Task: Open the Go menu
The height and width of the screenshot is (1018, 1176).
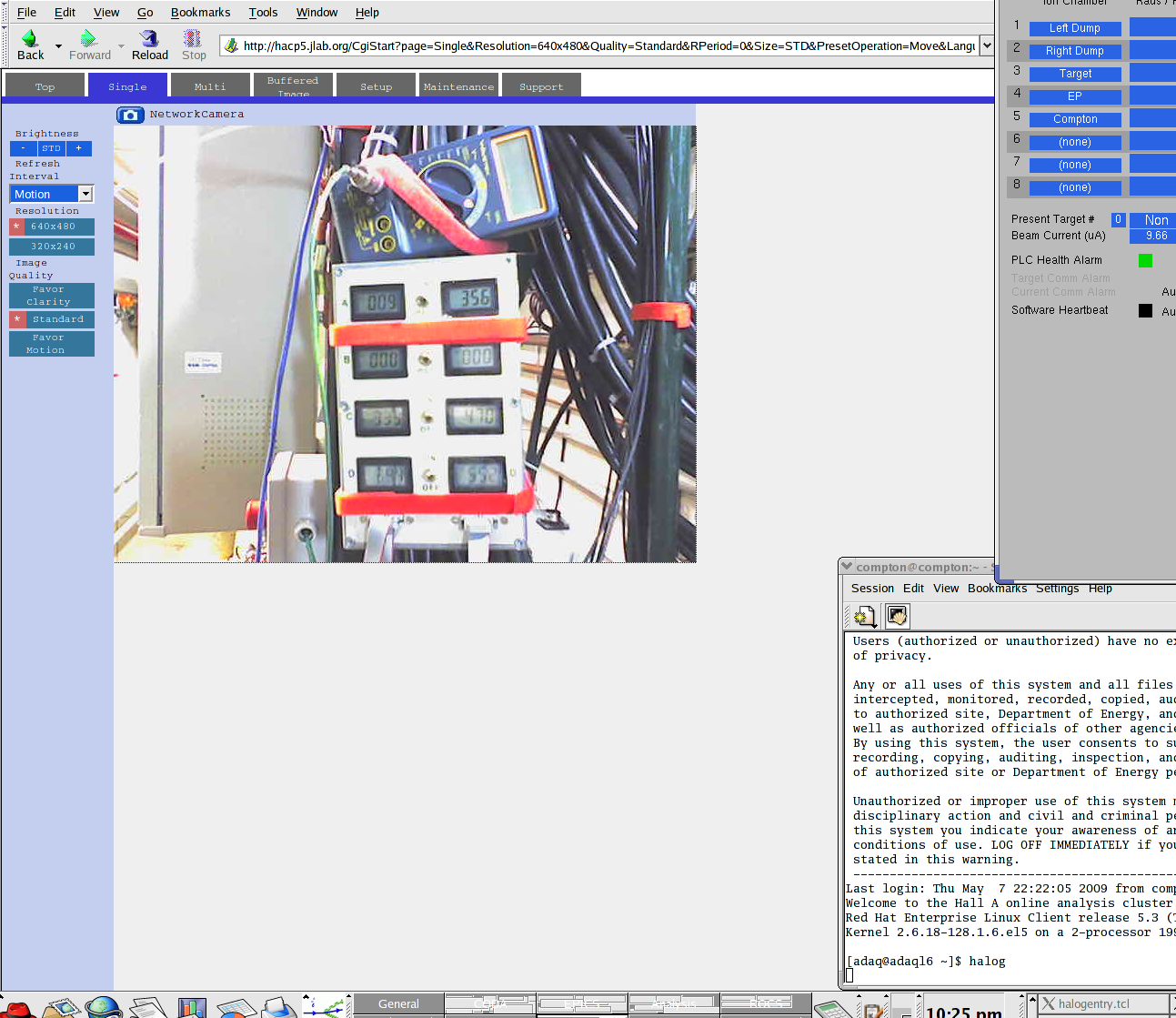Action: point(145,13)
